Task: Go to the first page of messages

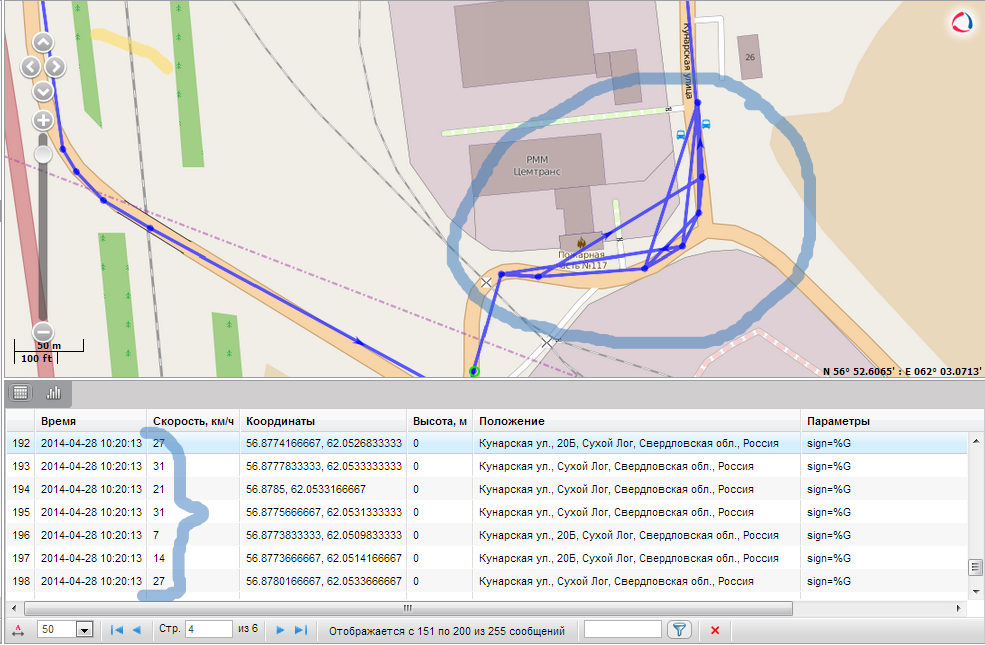Action: (116, 630)
